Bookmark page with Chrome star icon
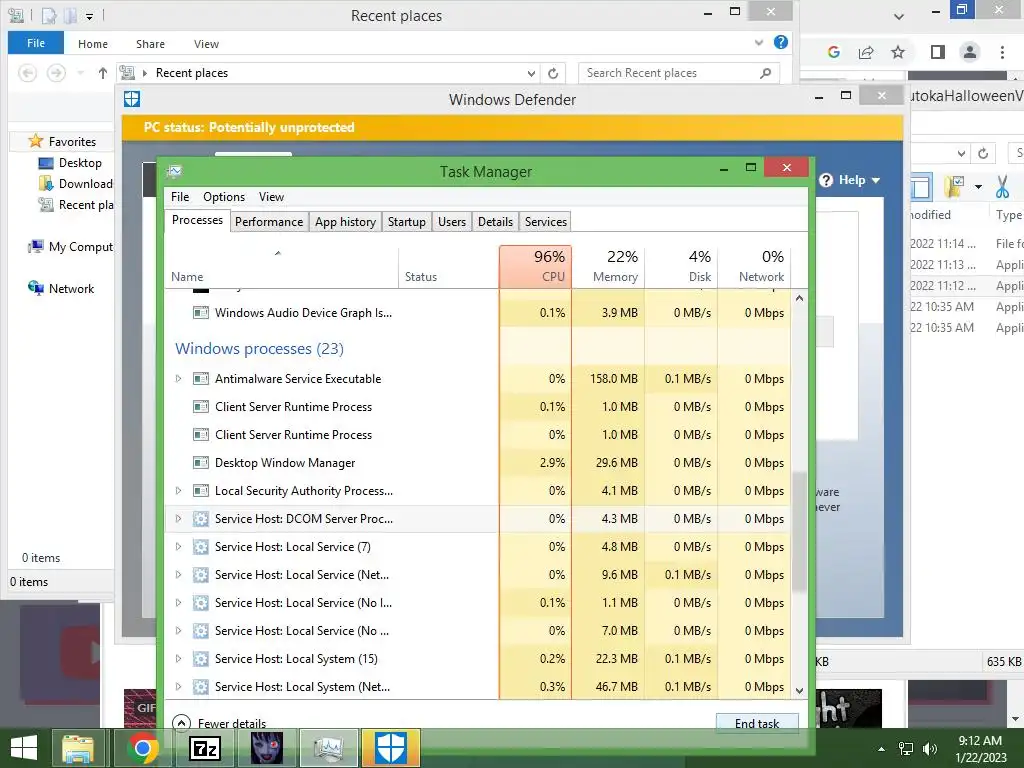This screenshot has height=768, width=1024. [898, 52]
